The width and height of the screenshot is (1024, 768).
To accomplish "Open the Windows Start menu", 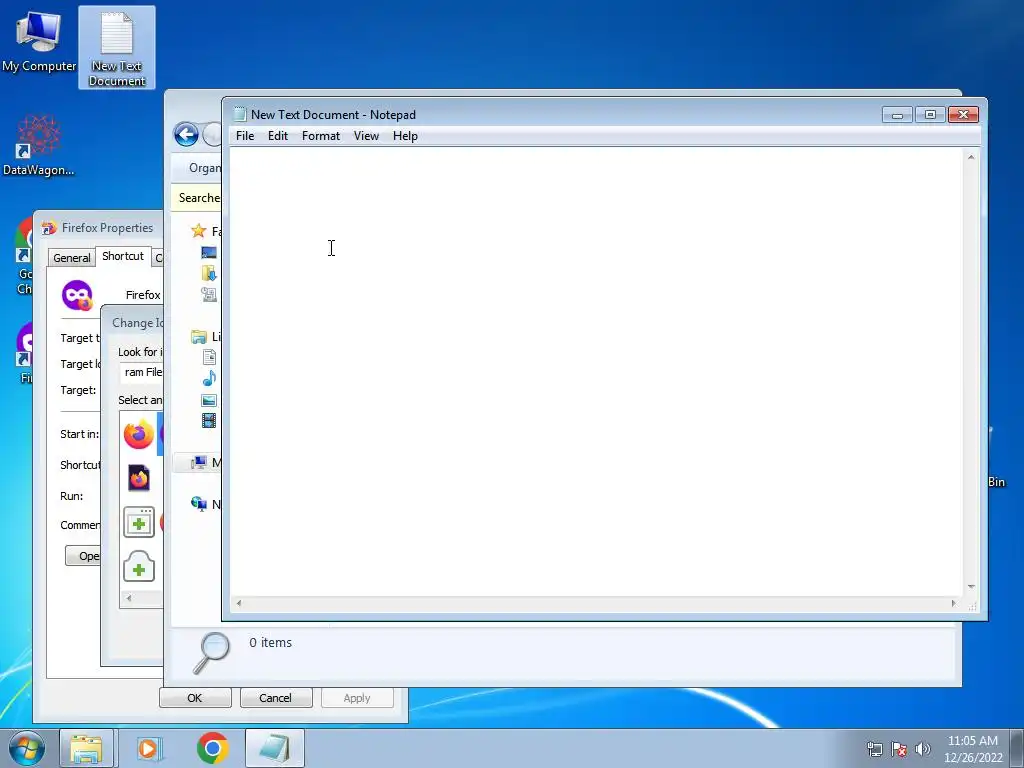I will tap(25, 748).
